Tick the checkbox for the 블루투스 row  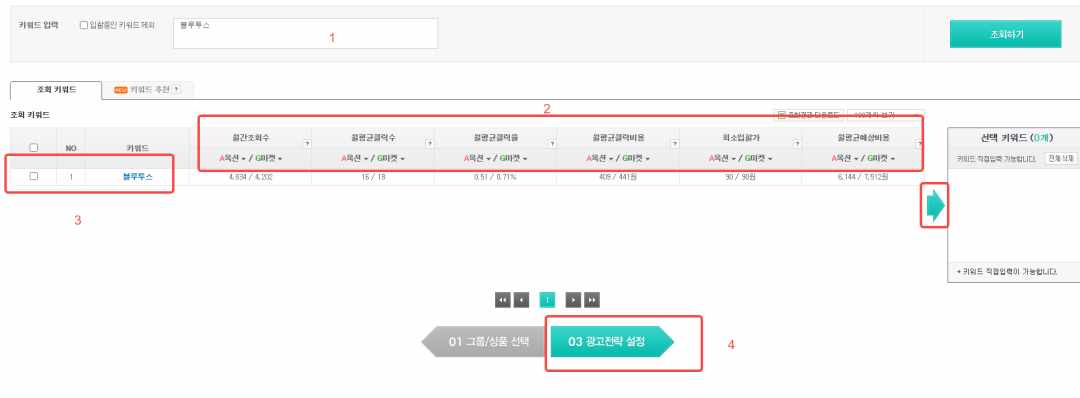click(x=34, y=176)
